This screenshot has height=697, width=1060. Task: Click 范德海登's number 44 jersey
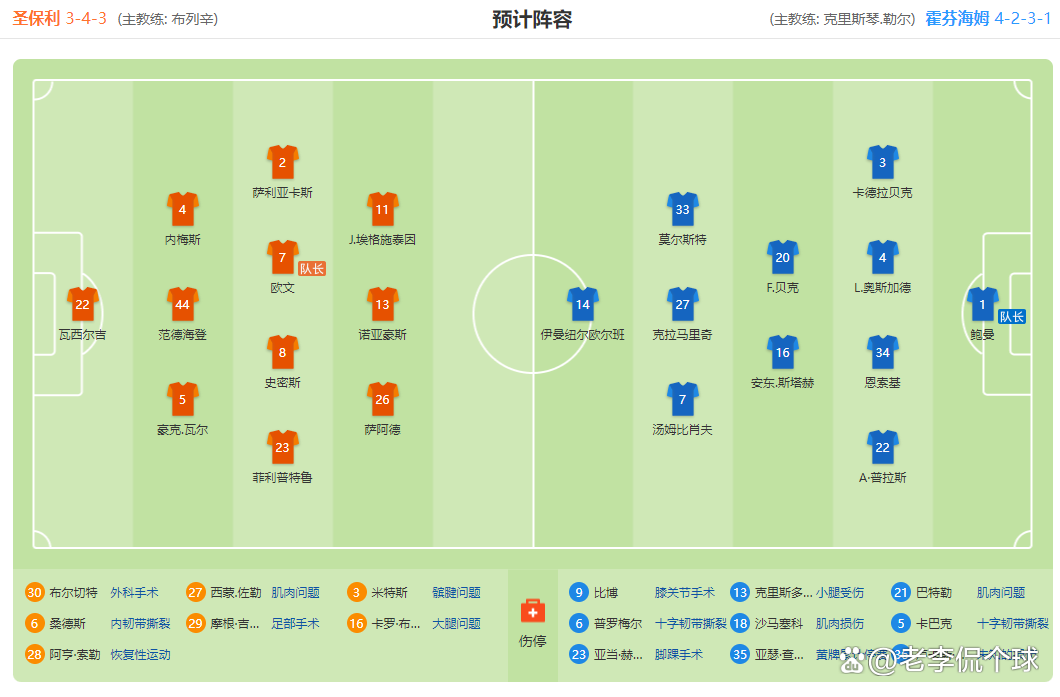(x=182, y=304)
